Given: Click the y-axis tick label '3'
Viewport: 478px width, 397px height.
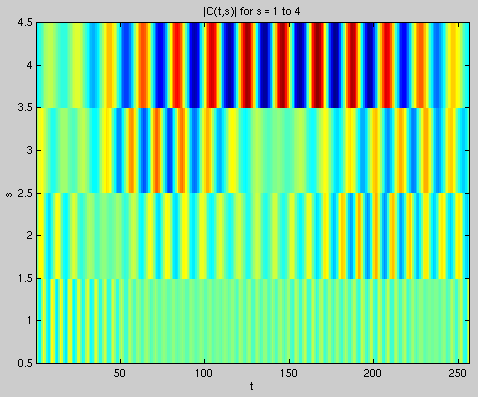Looking at the screenshot, I should coord(29,150).
